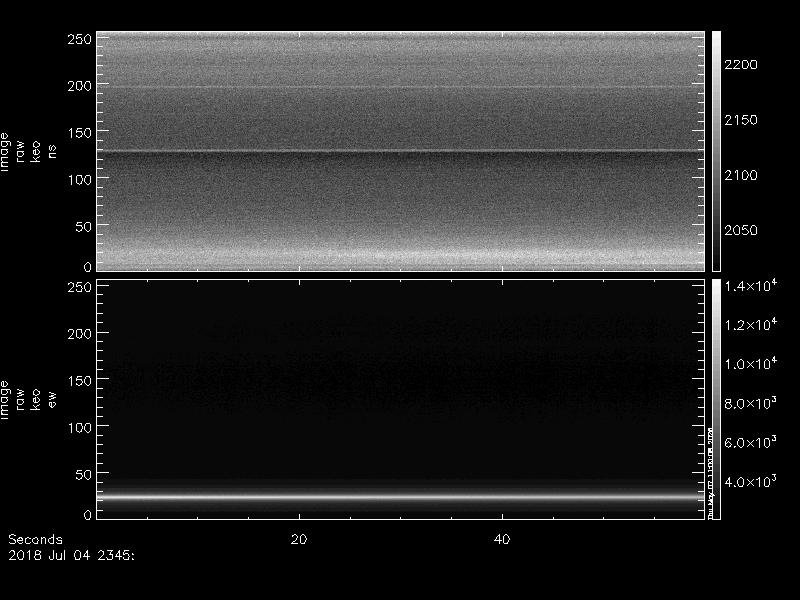This screenshot has height=600, width=800.
Task: Select the 1.4×10⁴ colorbar label
Action: click(751, 286)
